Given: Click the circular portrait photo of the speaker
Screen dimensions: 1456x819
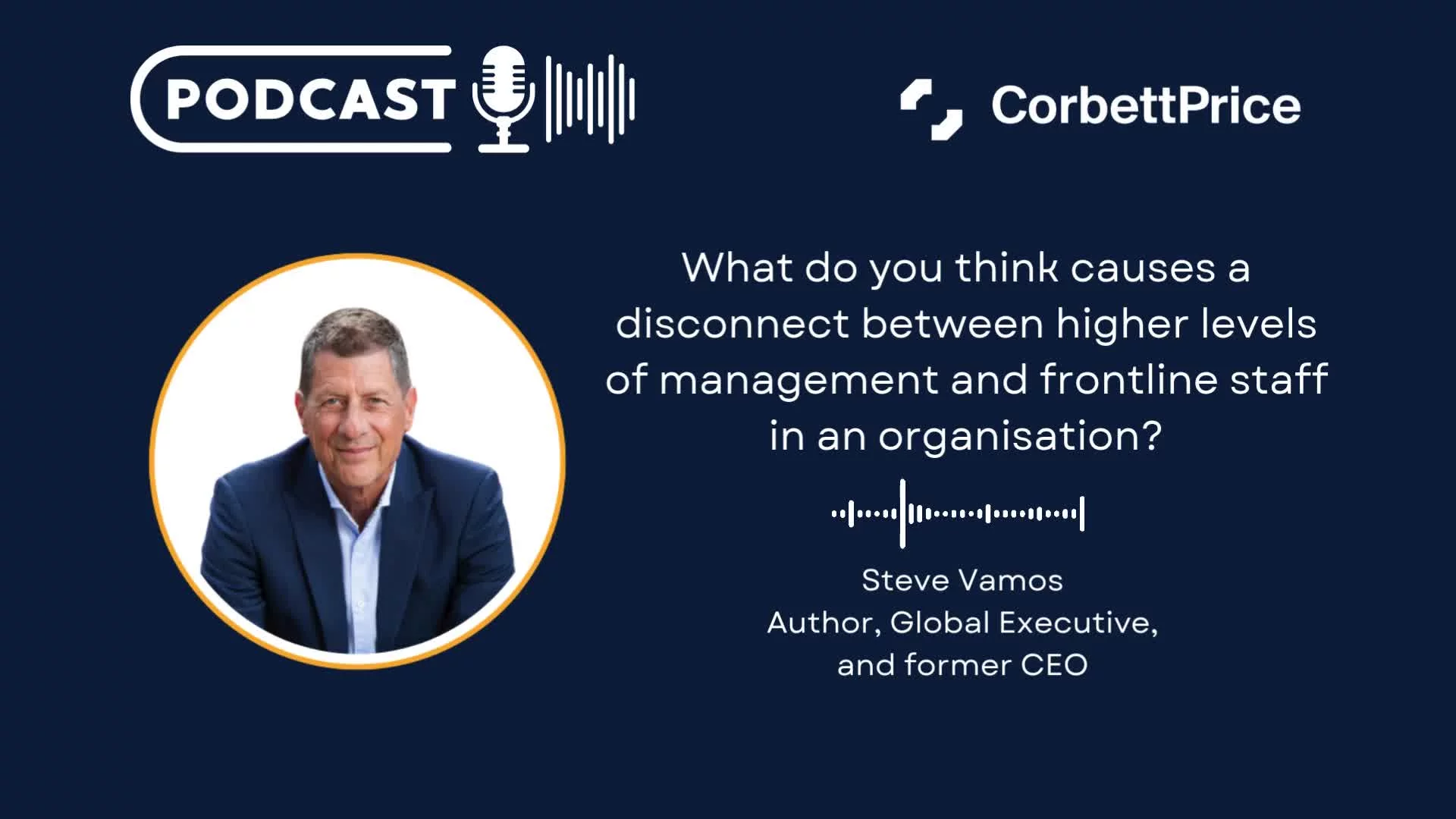Looking at the screenshot, I should pos(358,461).
